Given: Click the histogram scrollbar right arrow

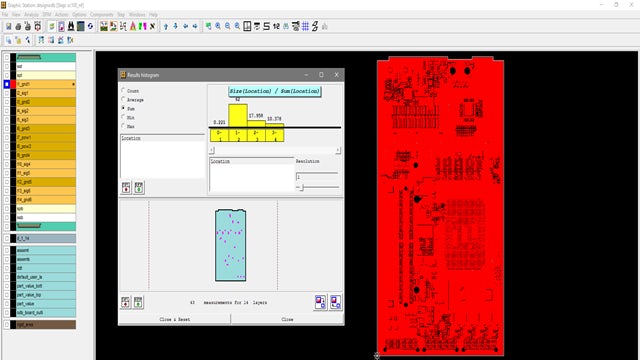Looking at the screenshot, I should pos(338,151).
